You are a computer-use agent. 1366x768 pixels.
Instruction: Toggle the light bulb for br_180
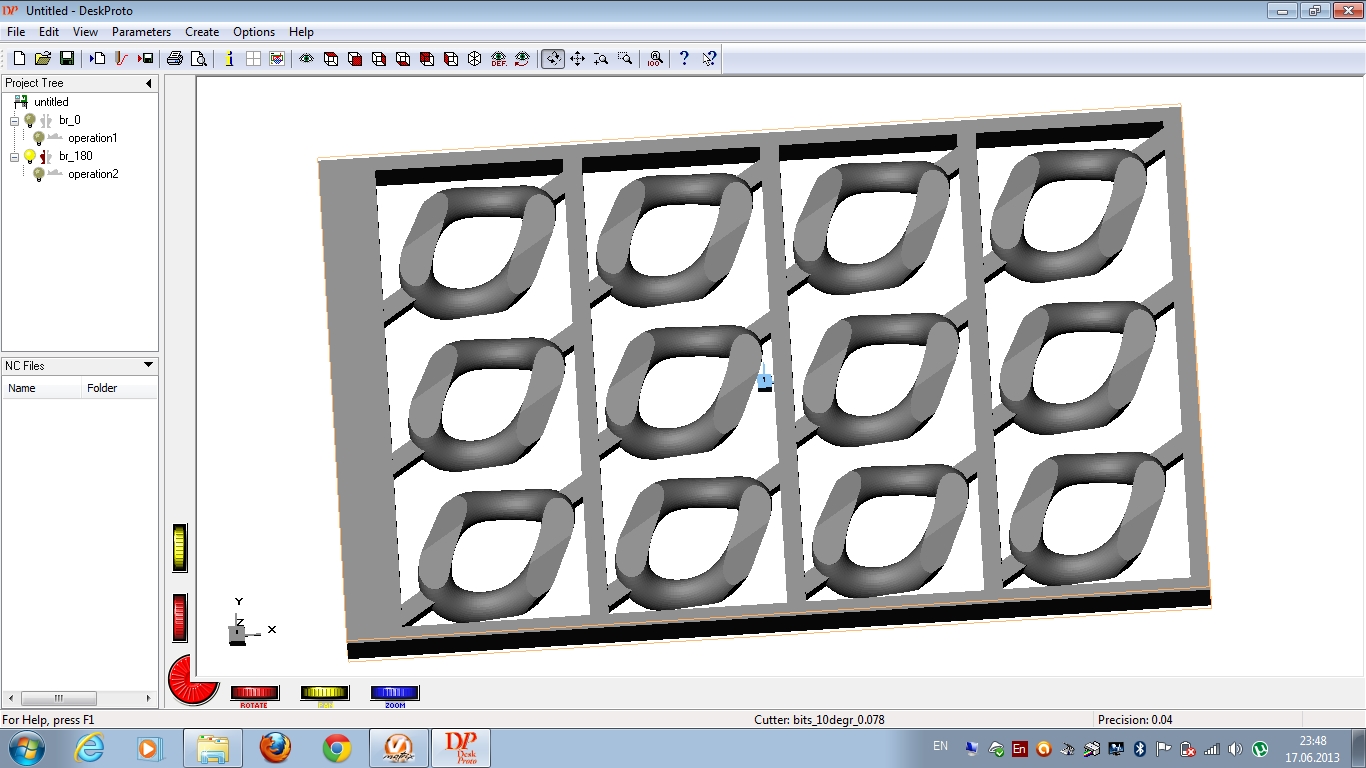tap(30, 156)
